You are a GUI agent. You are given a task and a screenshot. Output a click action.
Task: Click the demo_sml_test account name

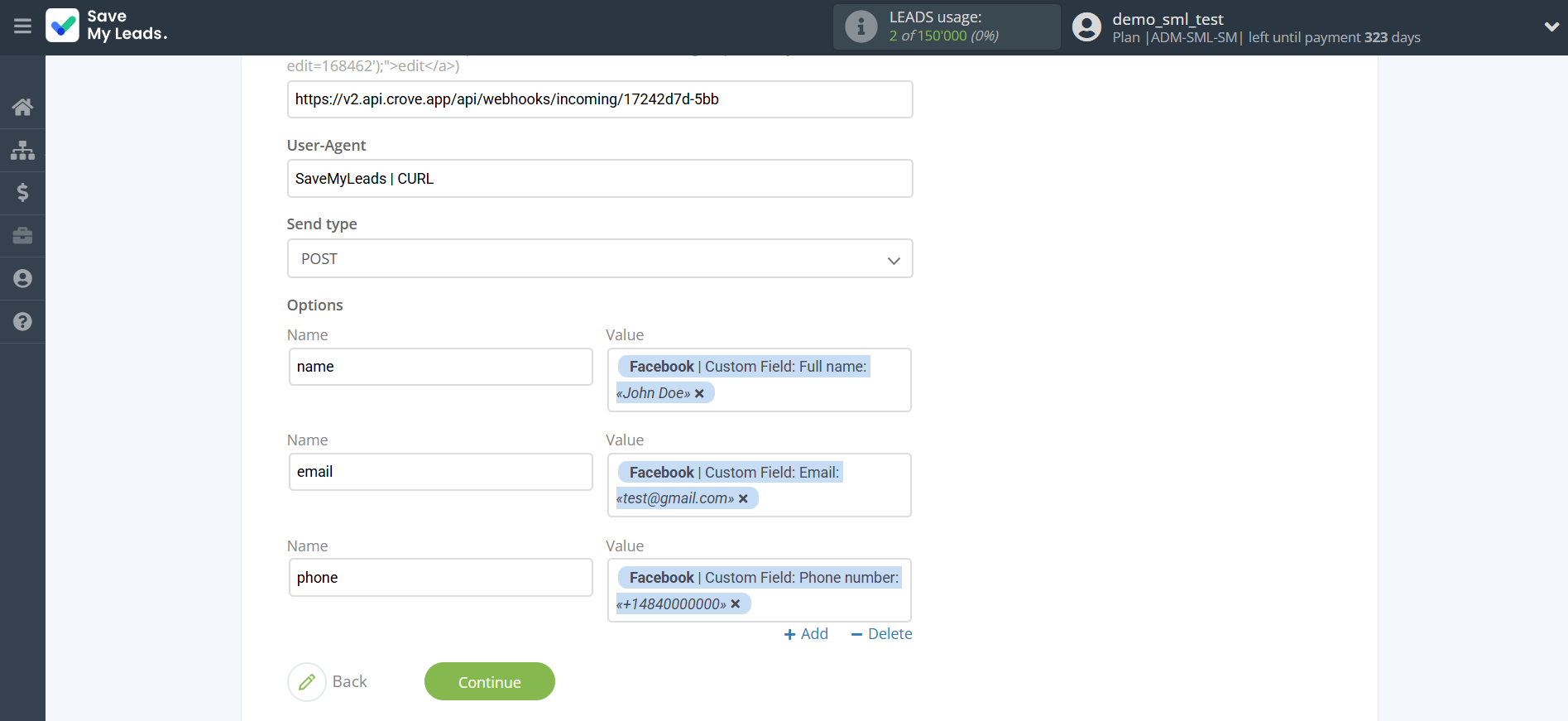click(x=1168, y=19)
